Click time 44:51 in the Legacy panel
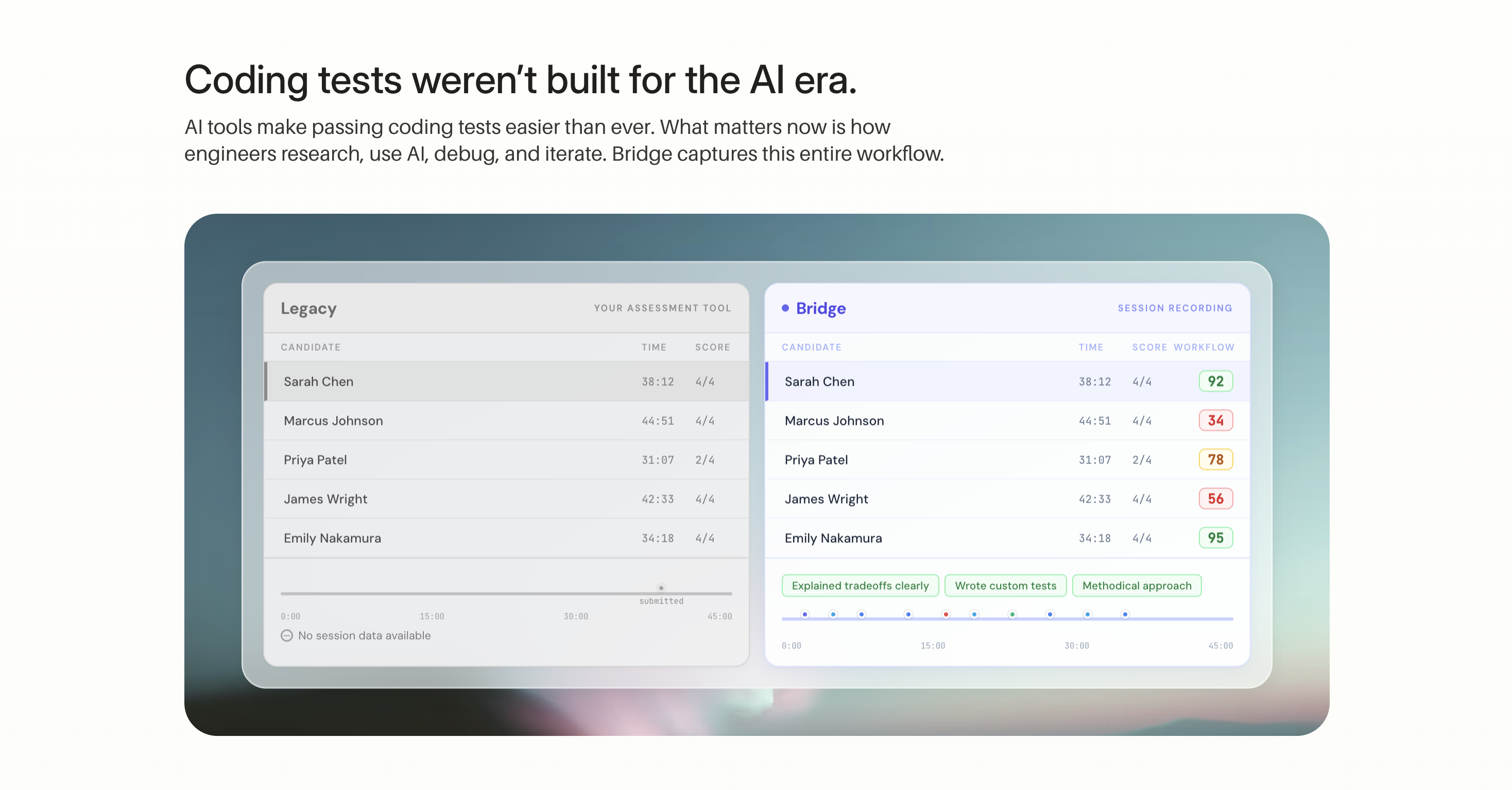The width and height of the screenshot is (1512, 790). click(x=658, y=421)
